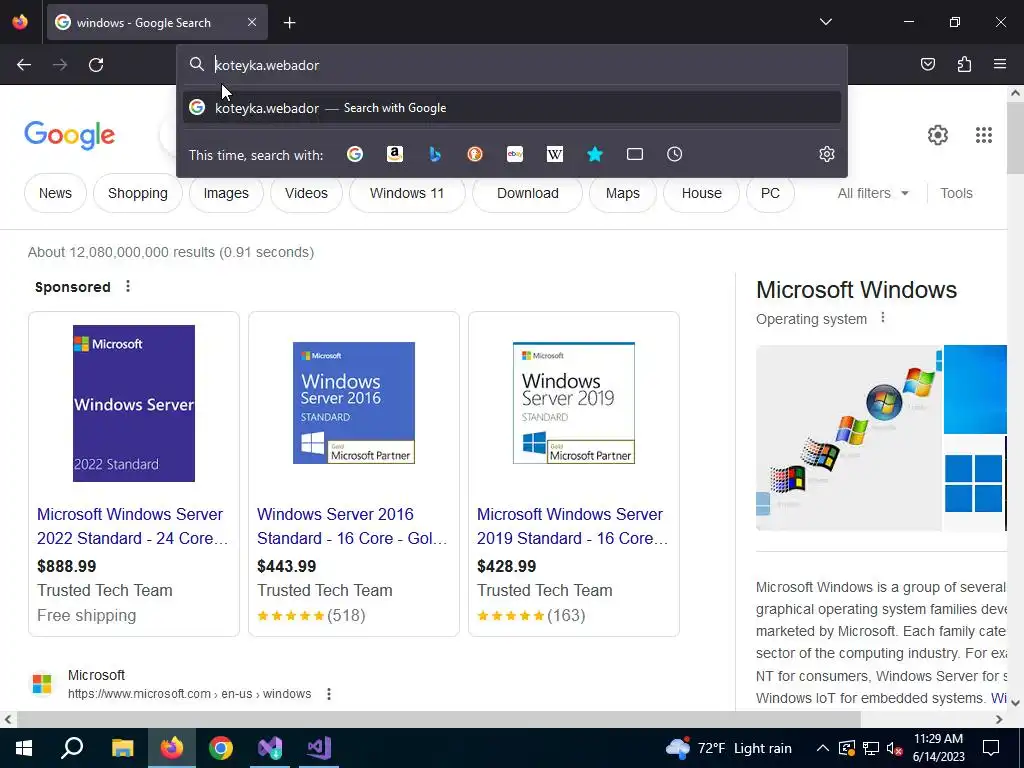This screenshot has width=1024, height=768.
Task: Open the Windows logos history image
Action: (848, 438)
